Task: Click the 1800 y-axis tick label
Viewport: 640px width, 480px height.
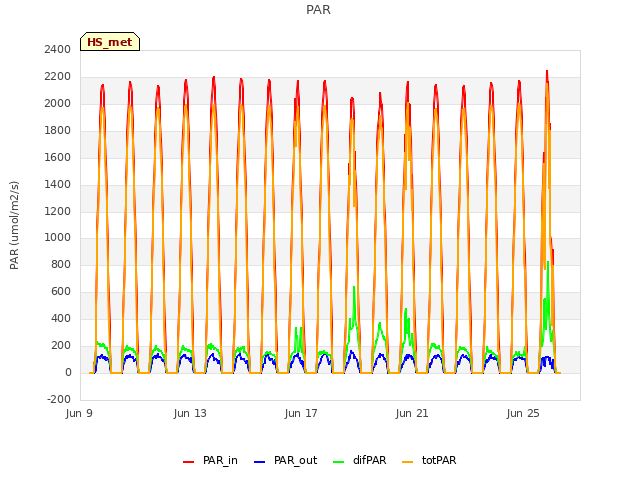Action: pyautogui.click(x=58, y=131)
